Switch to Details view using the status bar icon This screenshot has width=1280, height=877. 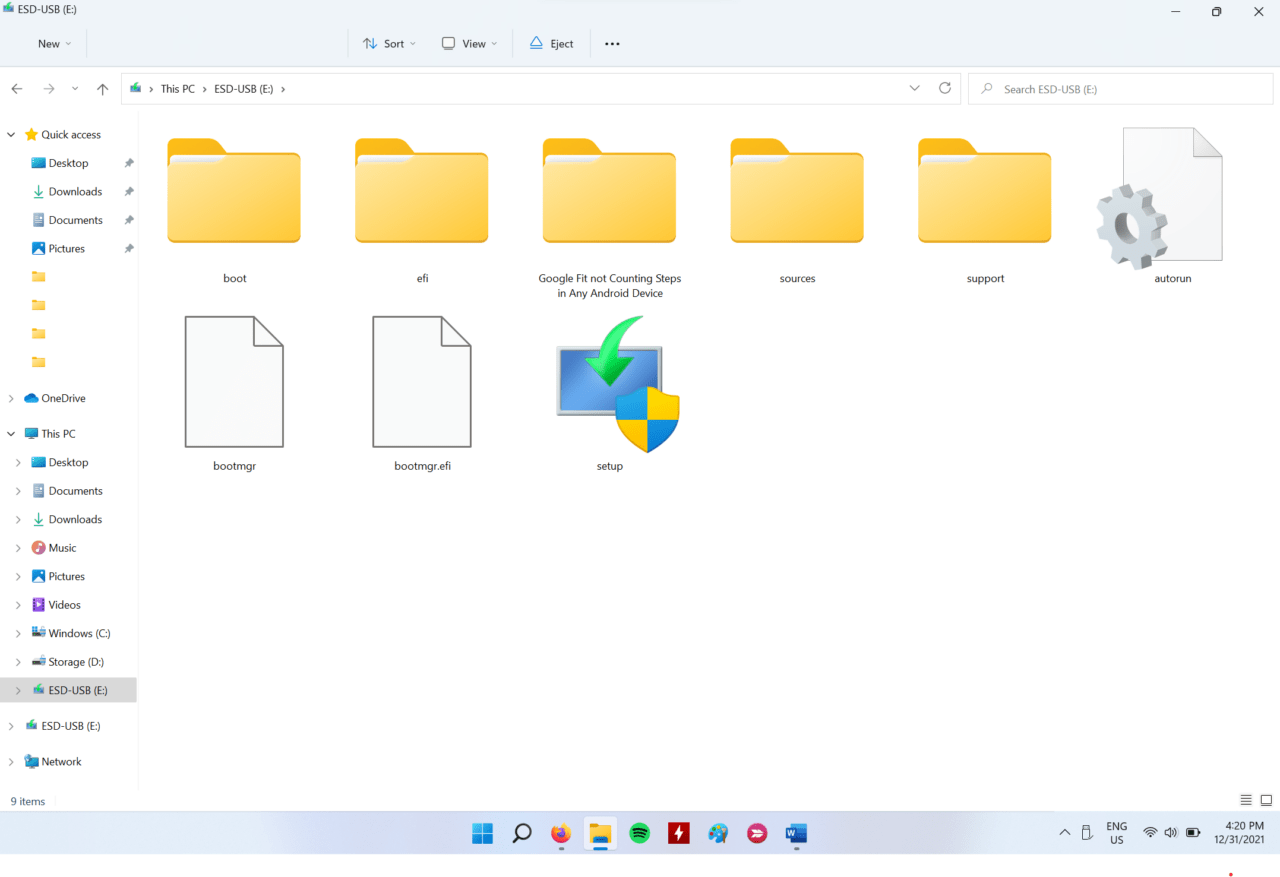(x=1246, y=800)
